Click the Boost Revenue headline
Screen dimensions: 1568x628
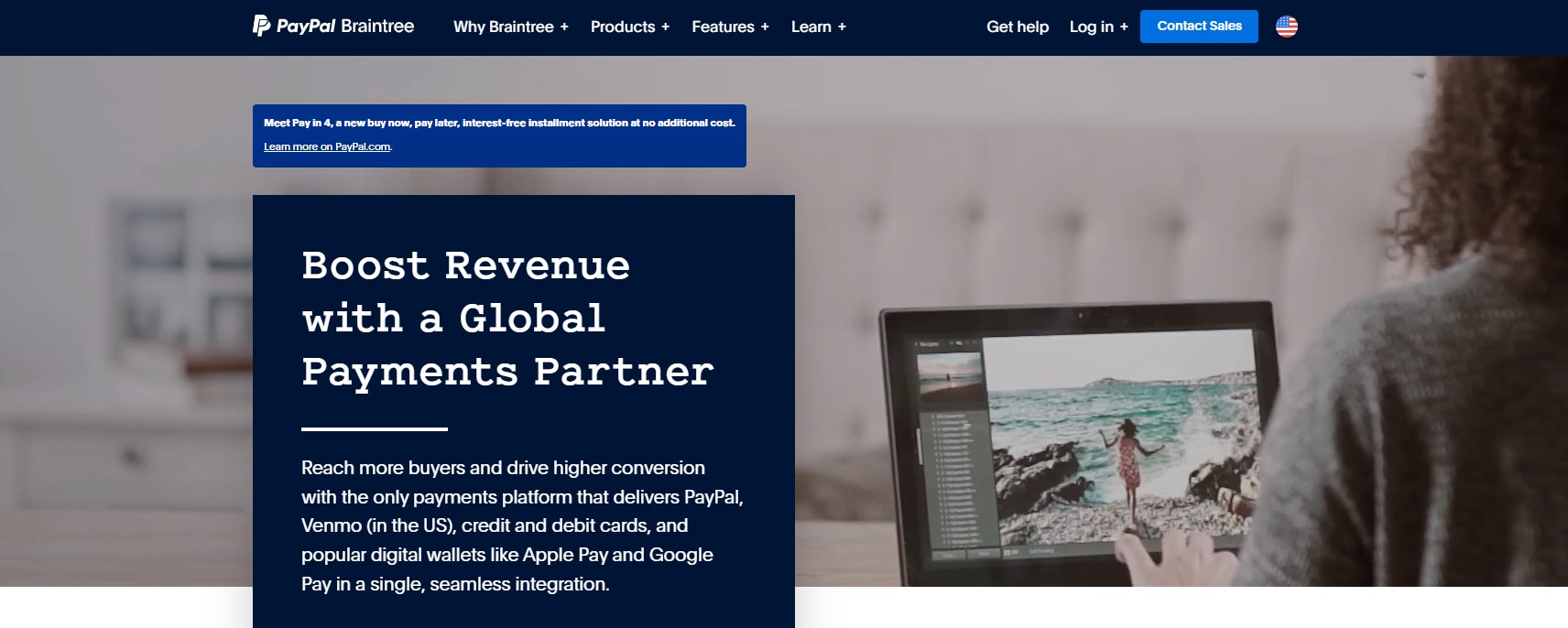click(507, 319)
